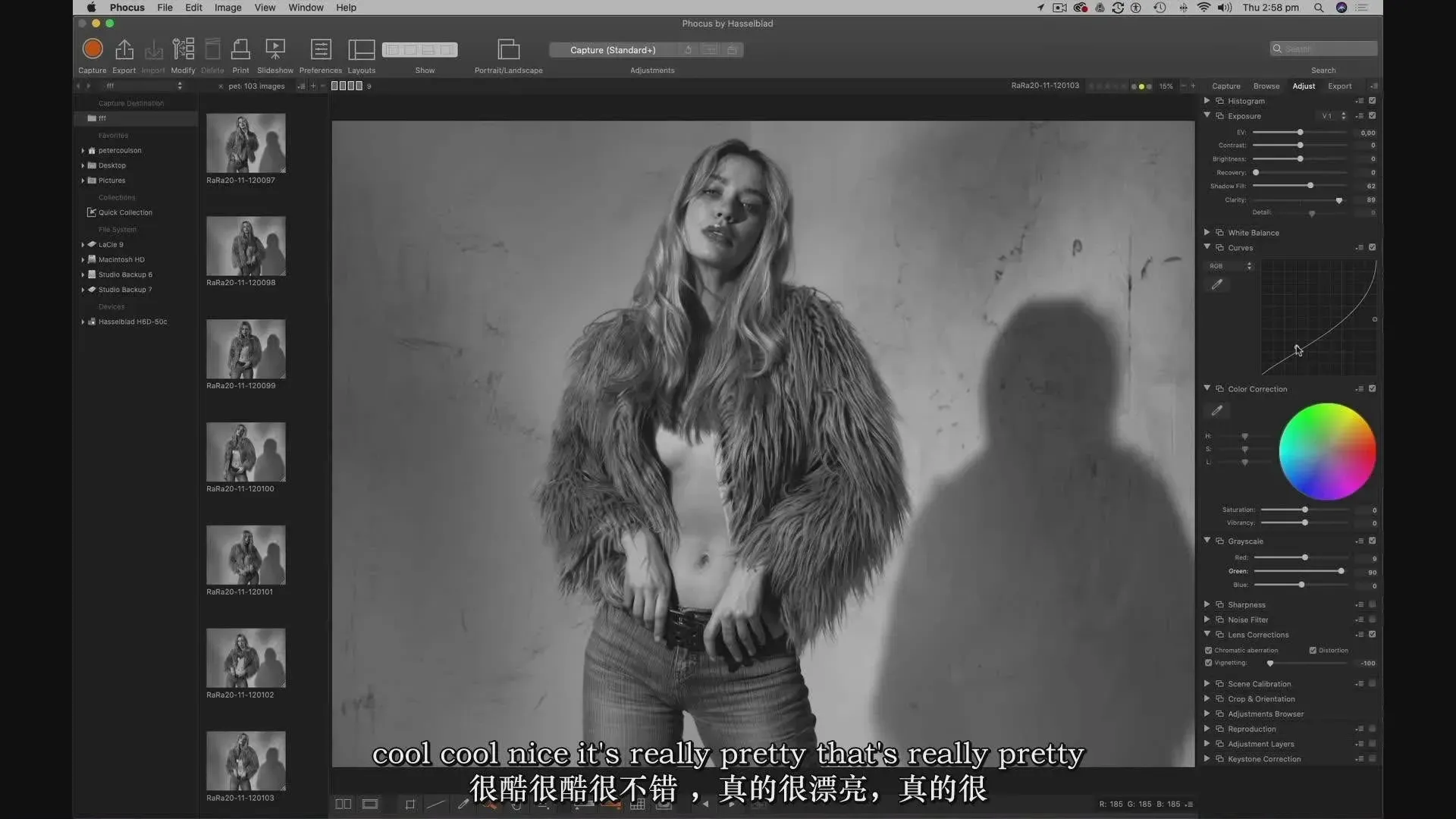Start the Slideshow from toolbar
This screenshot has height=819, width=1456.
(x=275, y=49)
